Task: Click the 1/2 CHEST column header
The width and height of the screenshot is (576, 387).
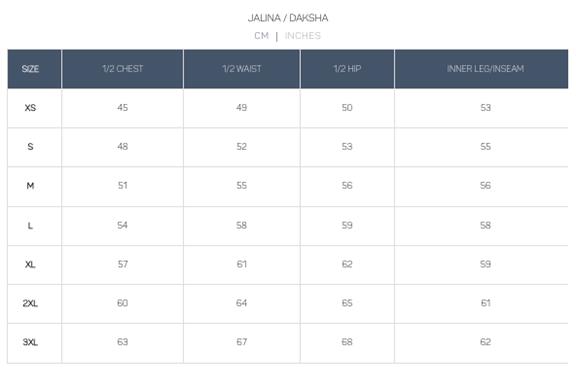Action: pos(123,69)
